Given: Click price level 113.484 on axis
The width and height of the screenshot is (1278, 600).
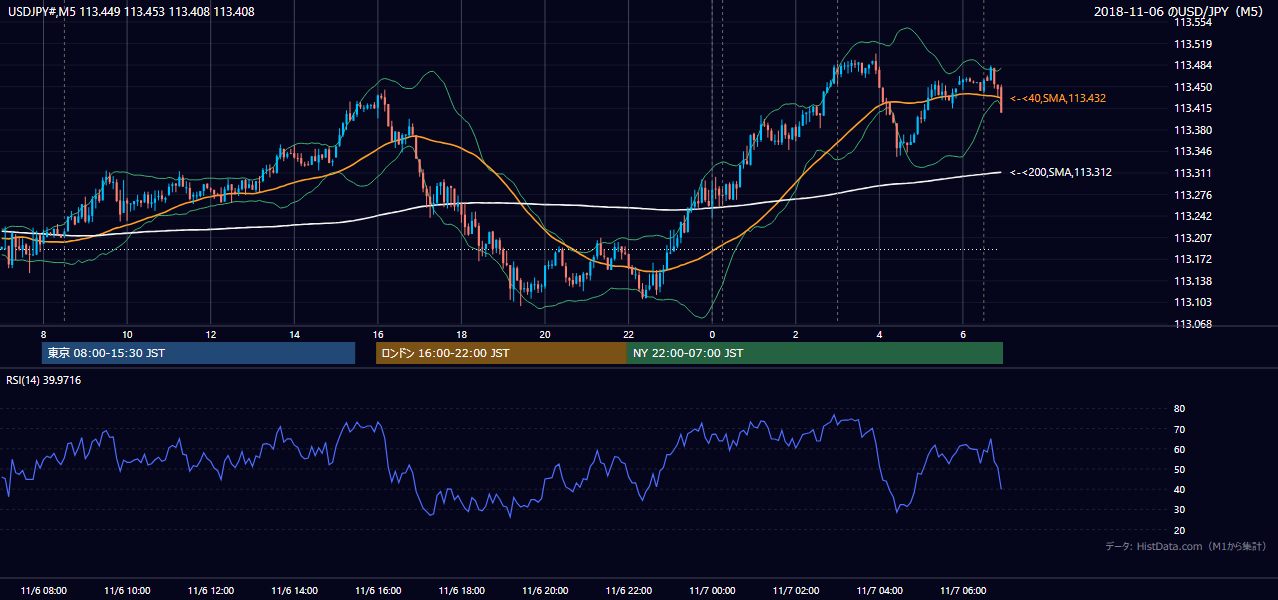Looking at the screenshot, I should point(1193,65).
